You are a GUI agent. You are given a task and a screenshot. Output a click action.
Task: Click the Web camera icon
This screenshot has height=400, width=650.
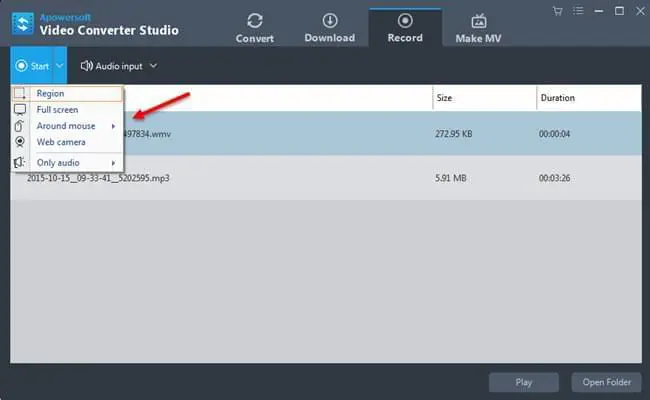[x=20, y=142]
